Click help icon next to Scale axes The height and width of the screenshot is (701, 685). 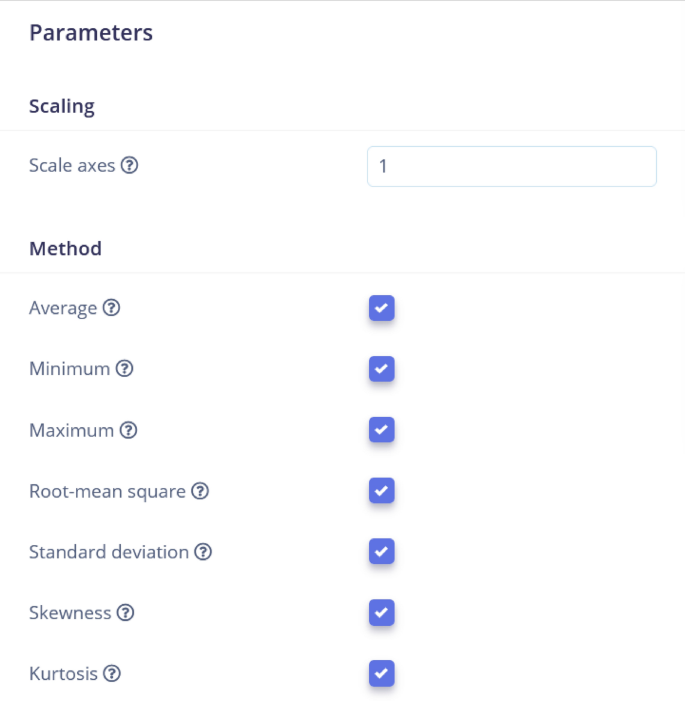click(129, 166)
